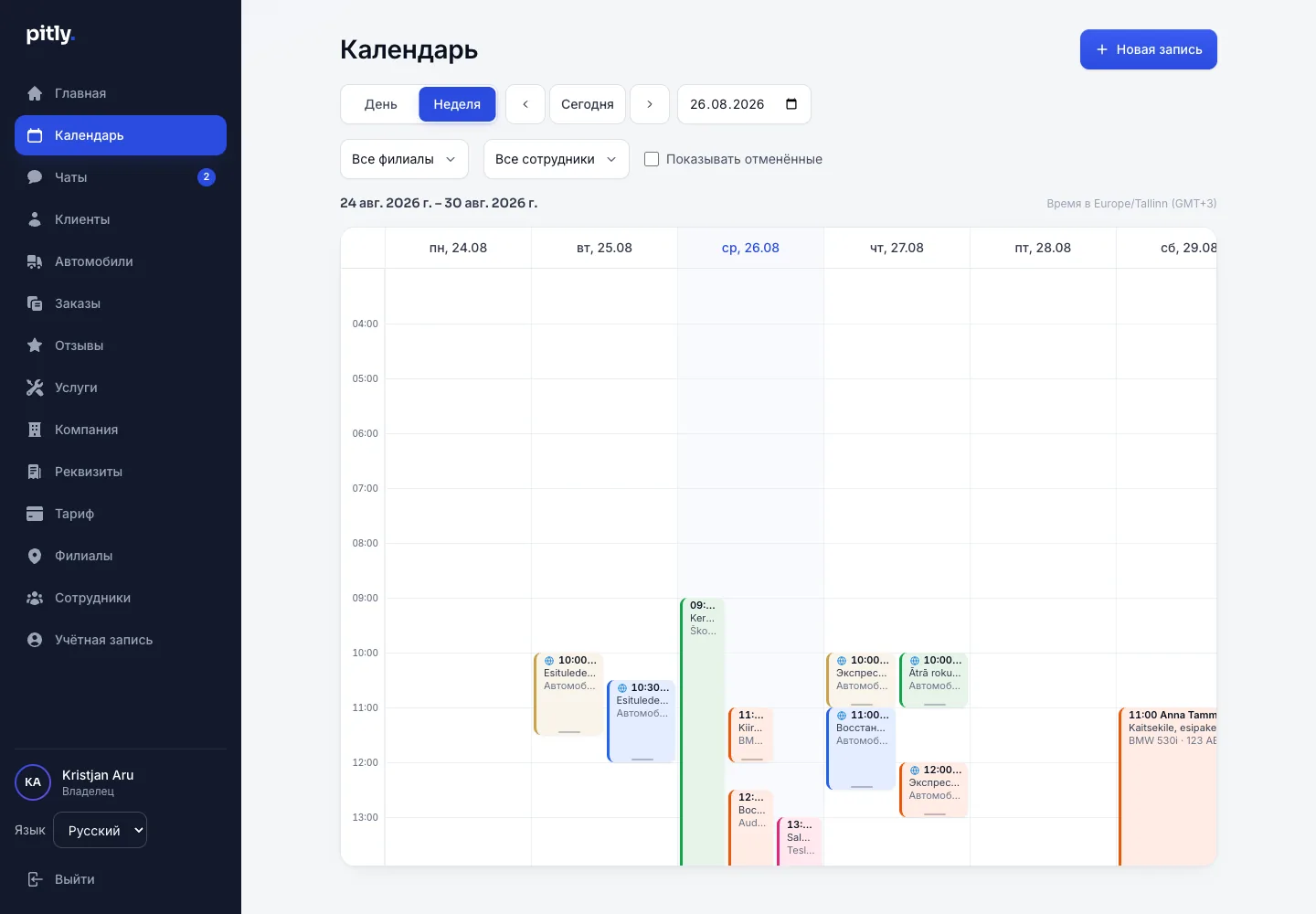Click the Сегодня button
This screenshot has width=1316, height=914.
point(588,104)
